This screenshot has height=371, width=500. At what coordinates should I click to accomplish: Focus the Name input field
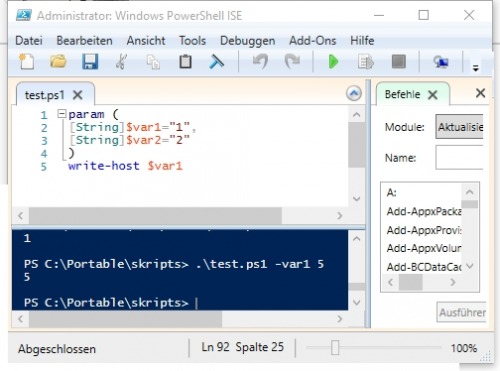point(459,157)
